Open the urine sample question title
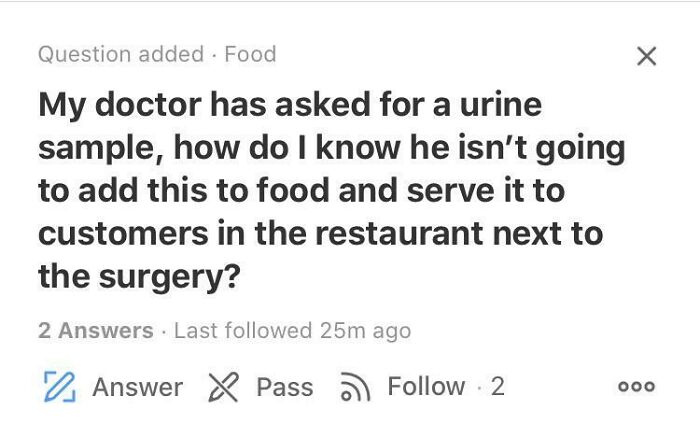Viewport: 700px width, 424px height. pyautogui.click(x=331, y=191)
